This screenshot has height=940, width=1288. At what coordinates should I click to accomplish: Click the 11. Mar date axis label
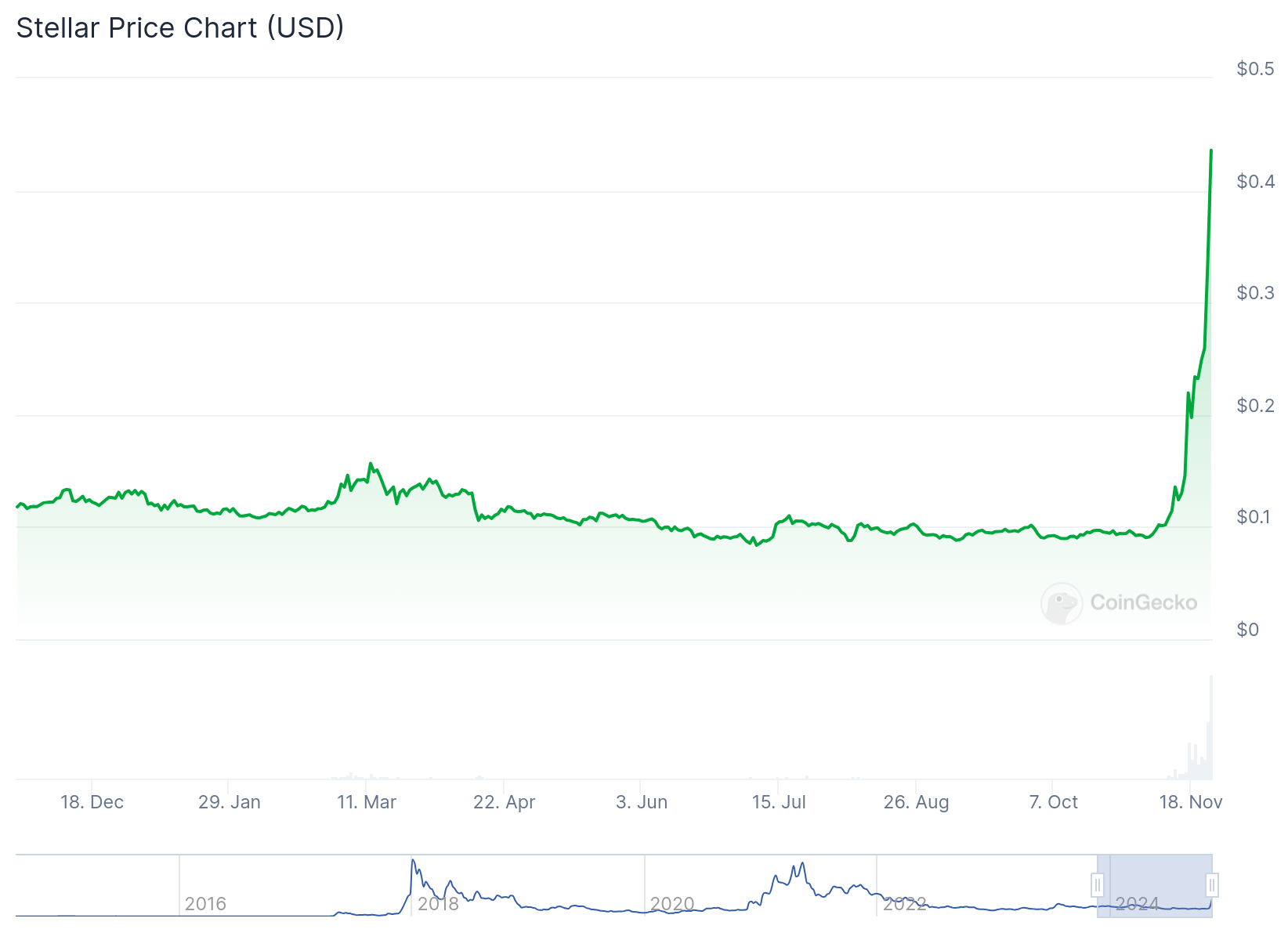coord(367,802)
